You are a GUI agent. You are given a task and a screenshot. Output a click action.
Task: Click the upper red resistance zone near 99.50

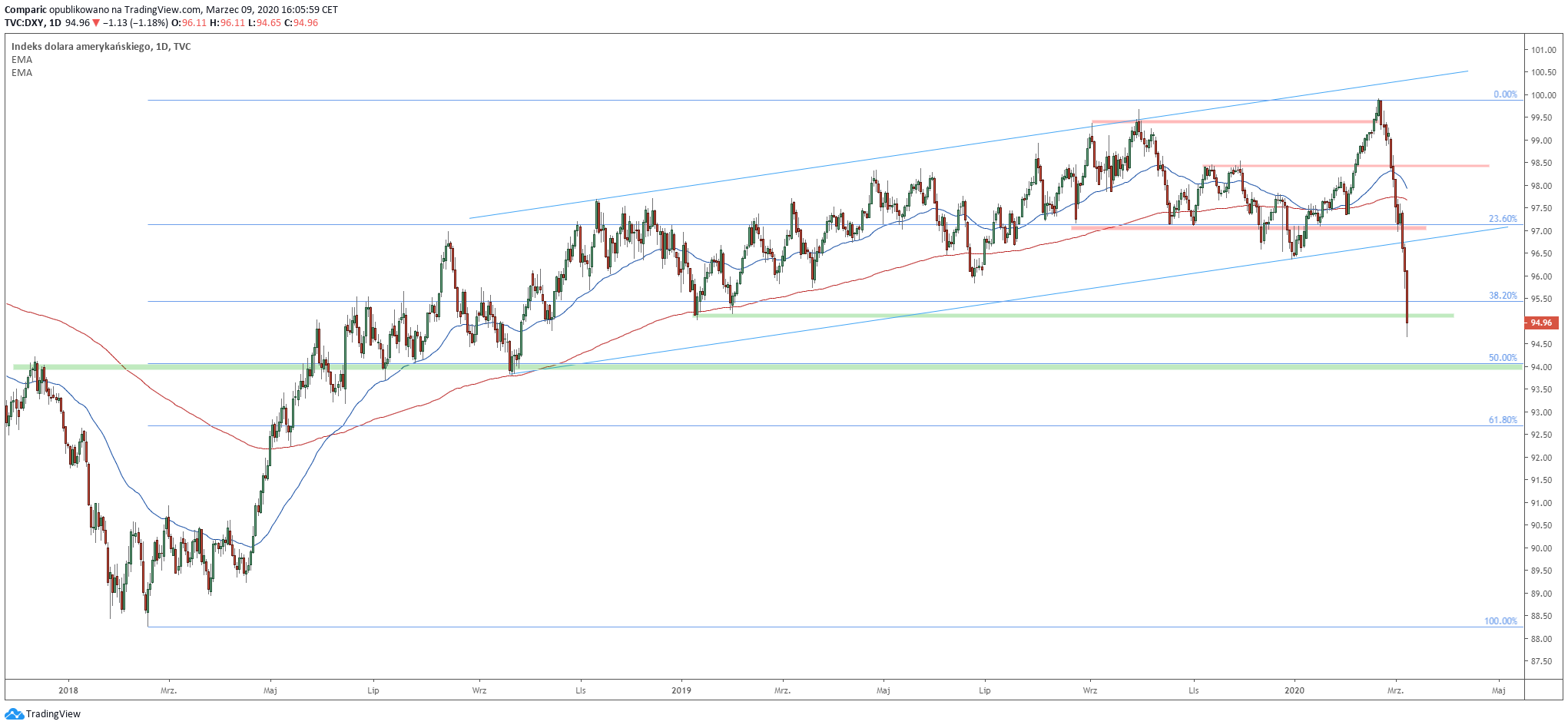pos(1234,121)
